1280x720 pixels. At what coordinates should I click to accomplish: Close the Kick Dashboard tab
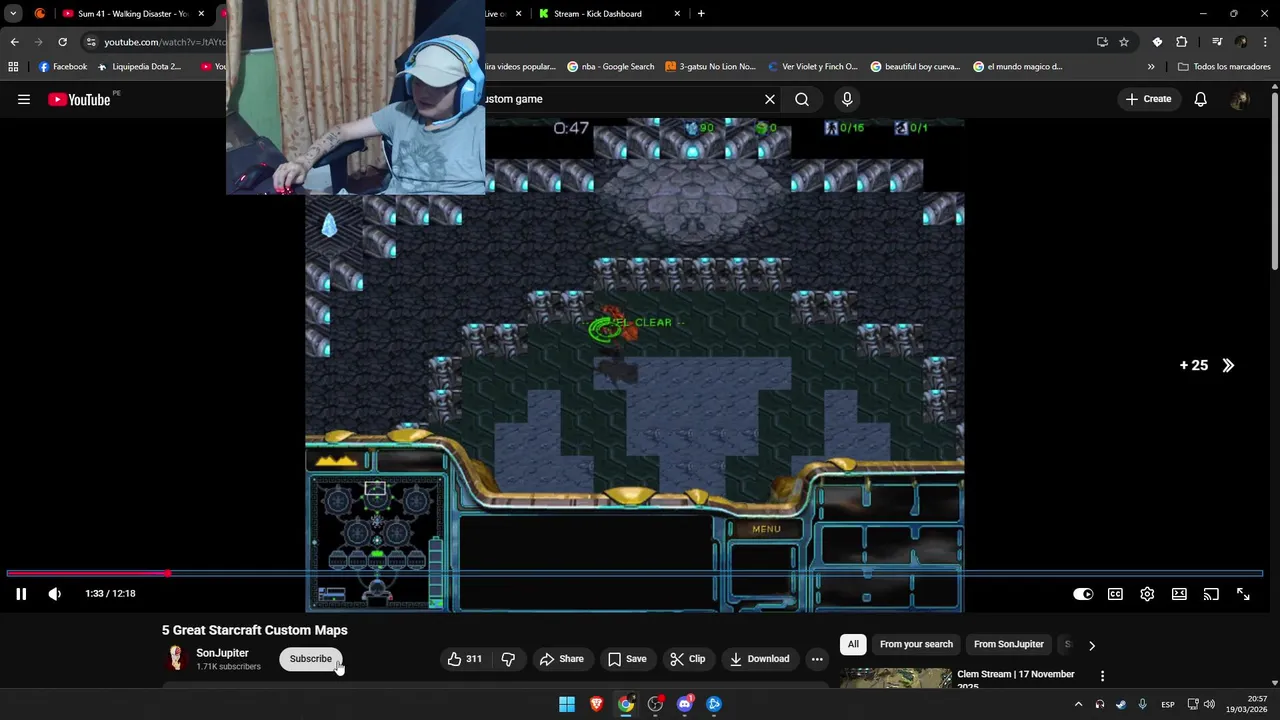tap(677, 14)
